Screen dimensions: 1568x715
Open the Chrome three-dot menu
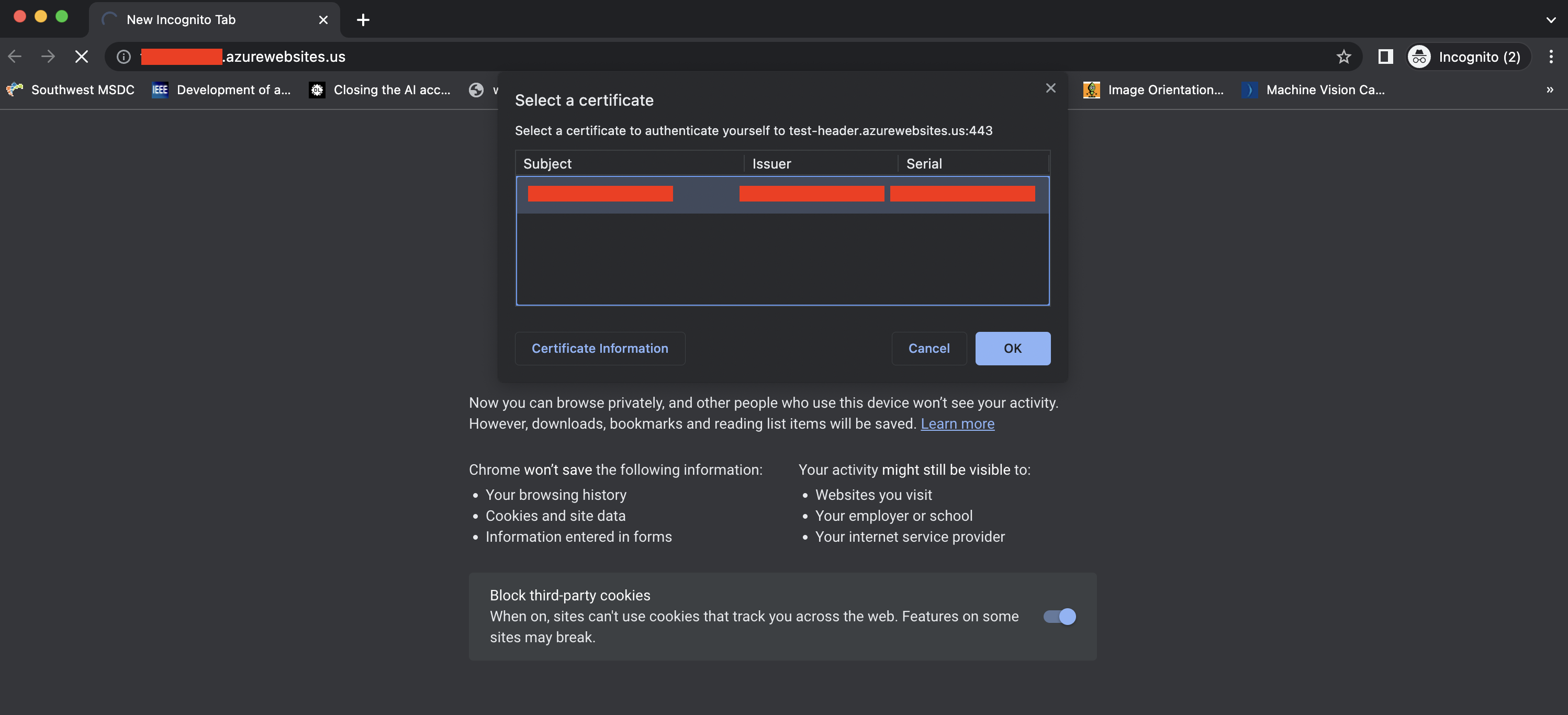tap(1552, 56)
